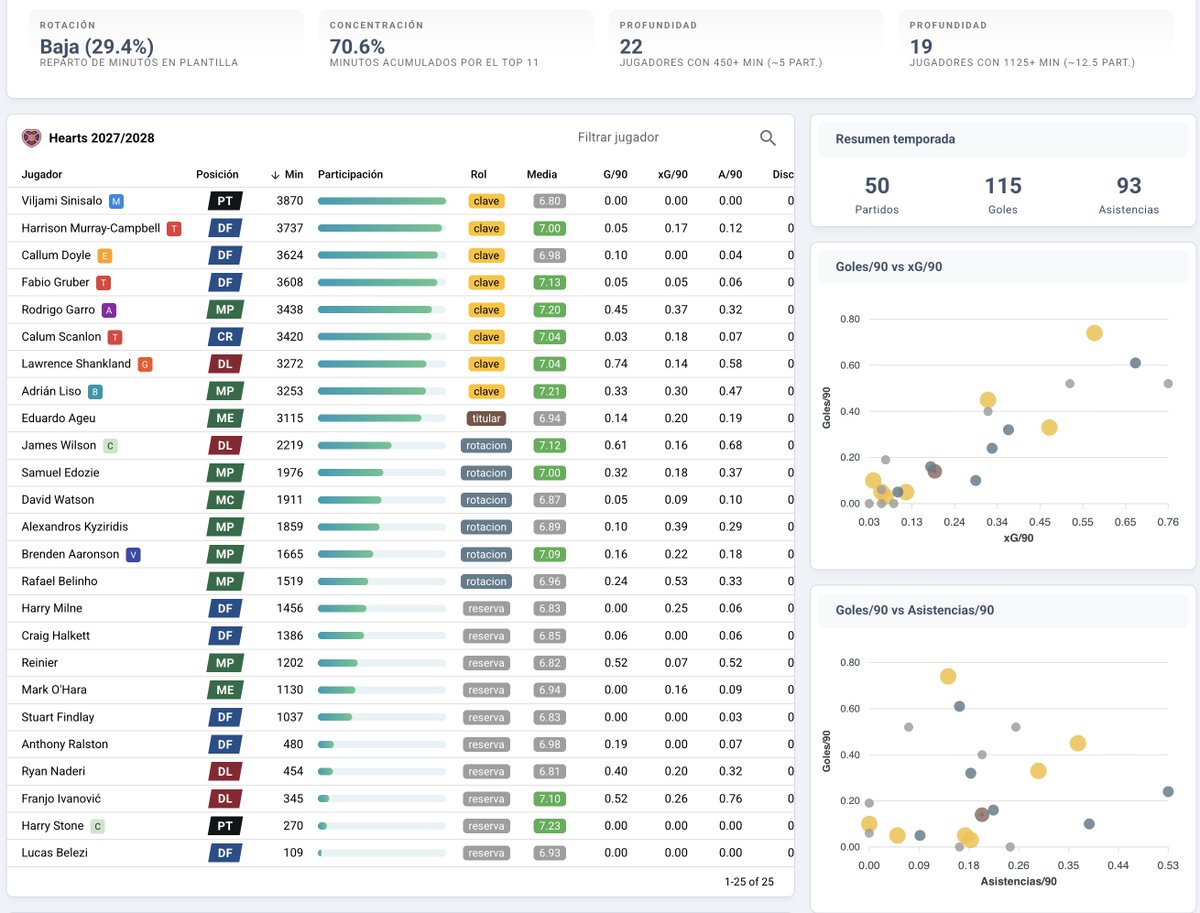1200x913 pixels.
Task: Open the Profundidad 22 jugadores card
Action: pyautogui.click(x=746, y=46)
